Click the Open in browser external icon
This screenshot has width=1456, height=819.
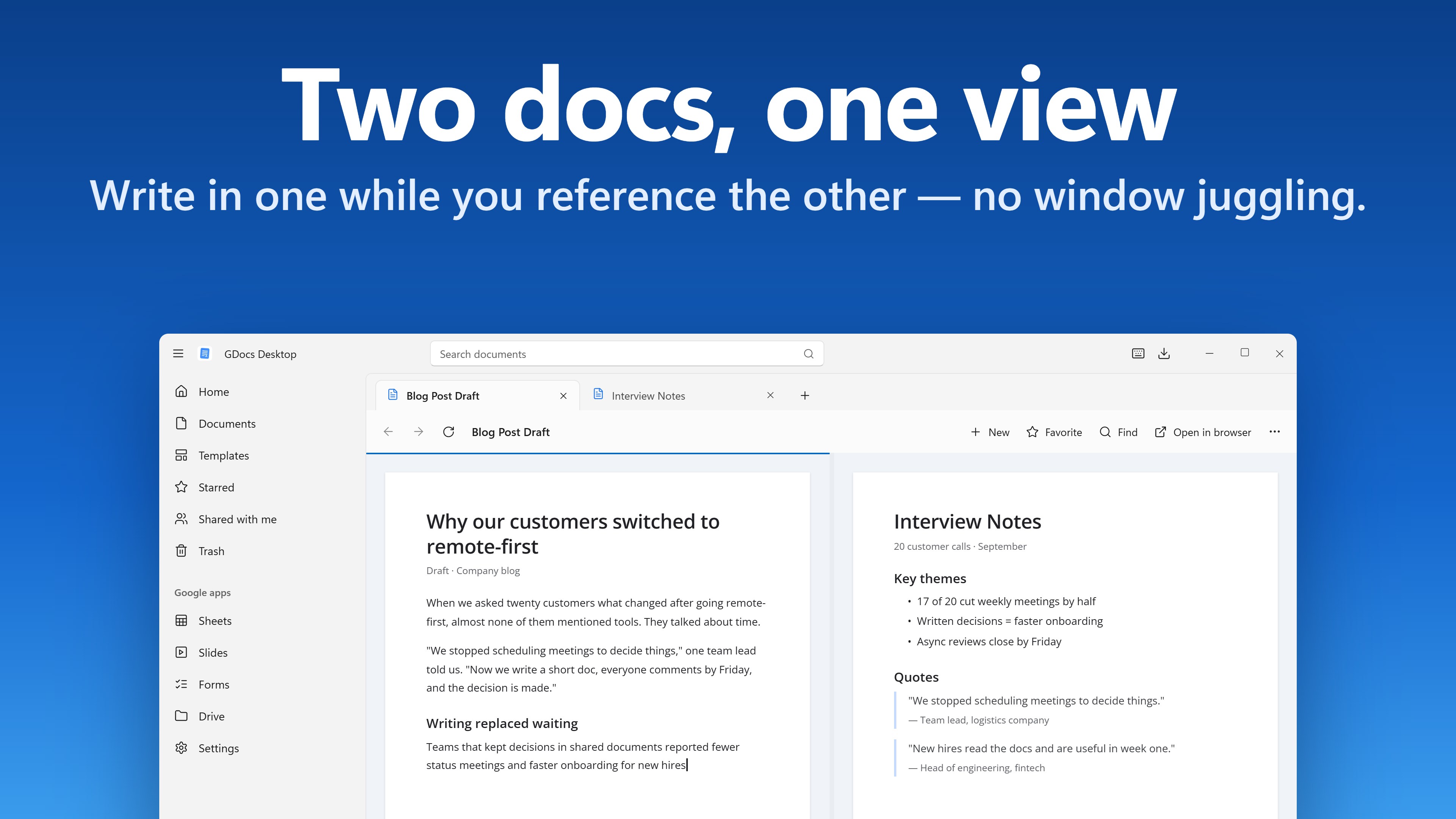coord(1160,432)
